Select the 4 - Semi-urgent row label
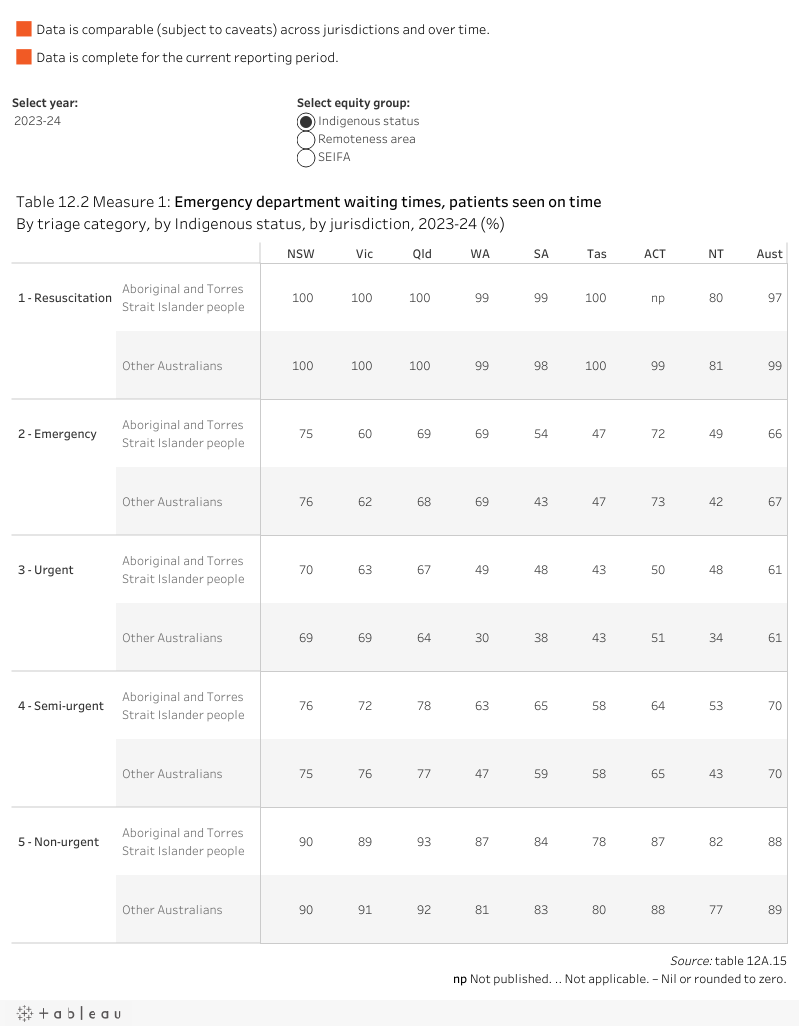This screenshot has height=1026, width=799. click(x=60, y=706)
